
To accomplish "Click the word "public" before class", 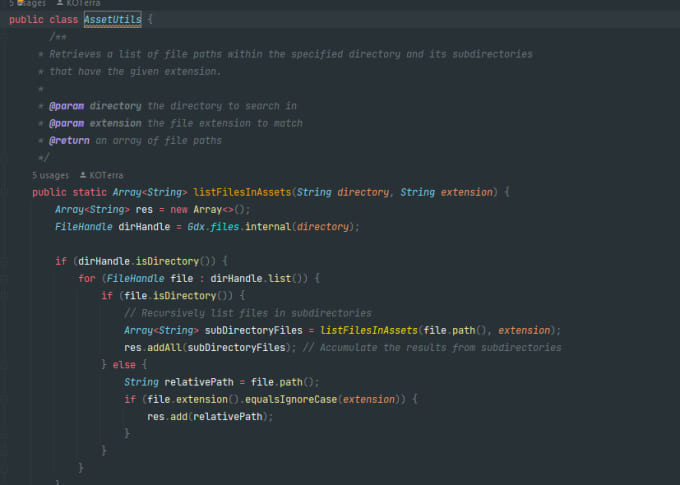I will pos(26,20).
